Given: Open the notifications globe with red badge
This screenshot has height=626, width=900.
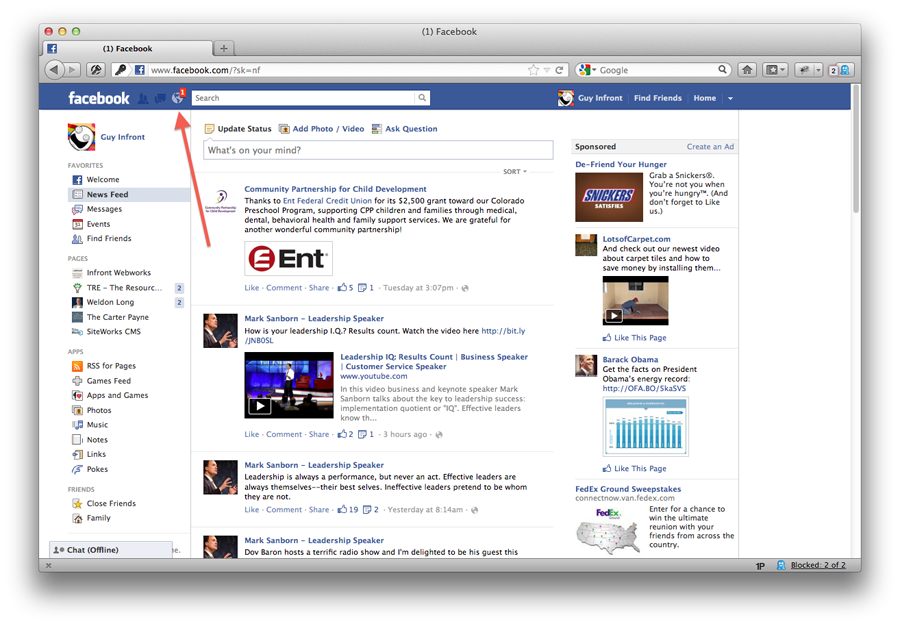Looking at the screenshot, I should (x=178, y=98).
